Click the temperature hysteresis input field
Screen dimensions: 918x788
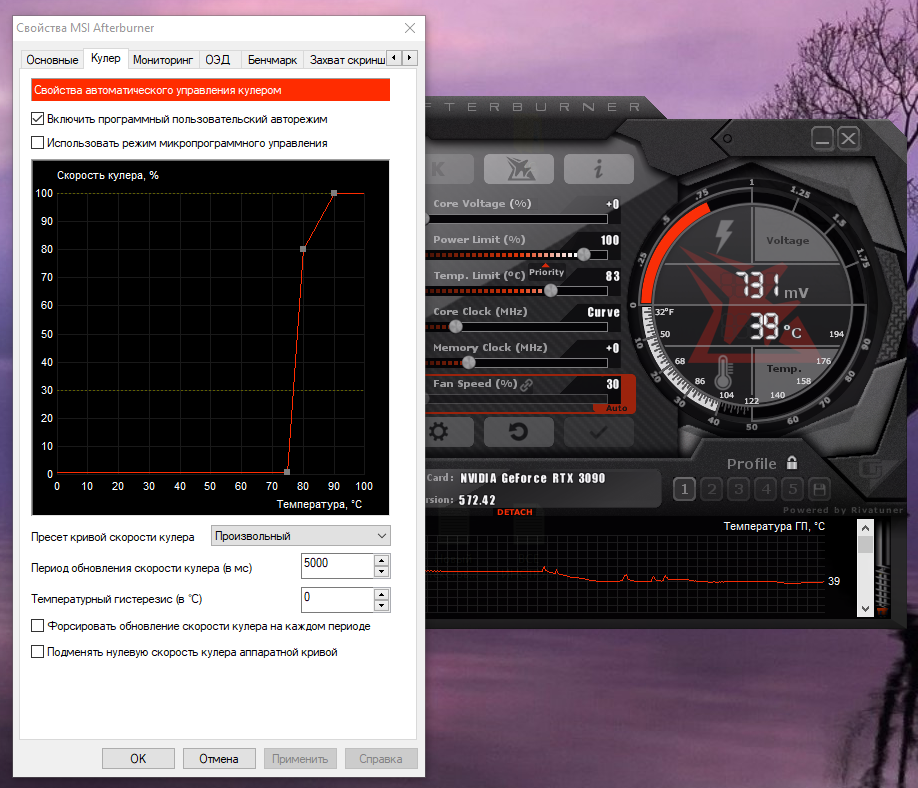coord(337,599)
